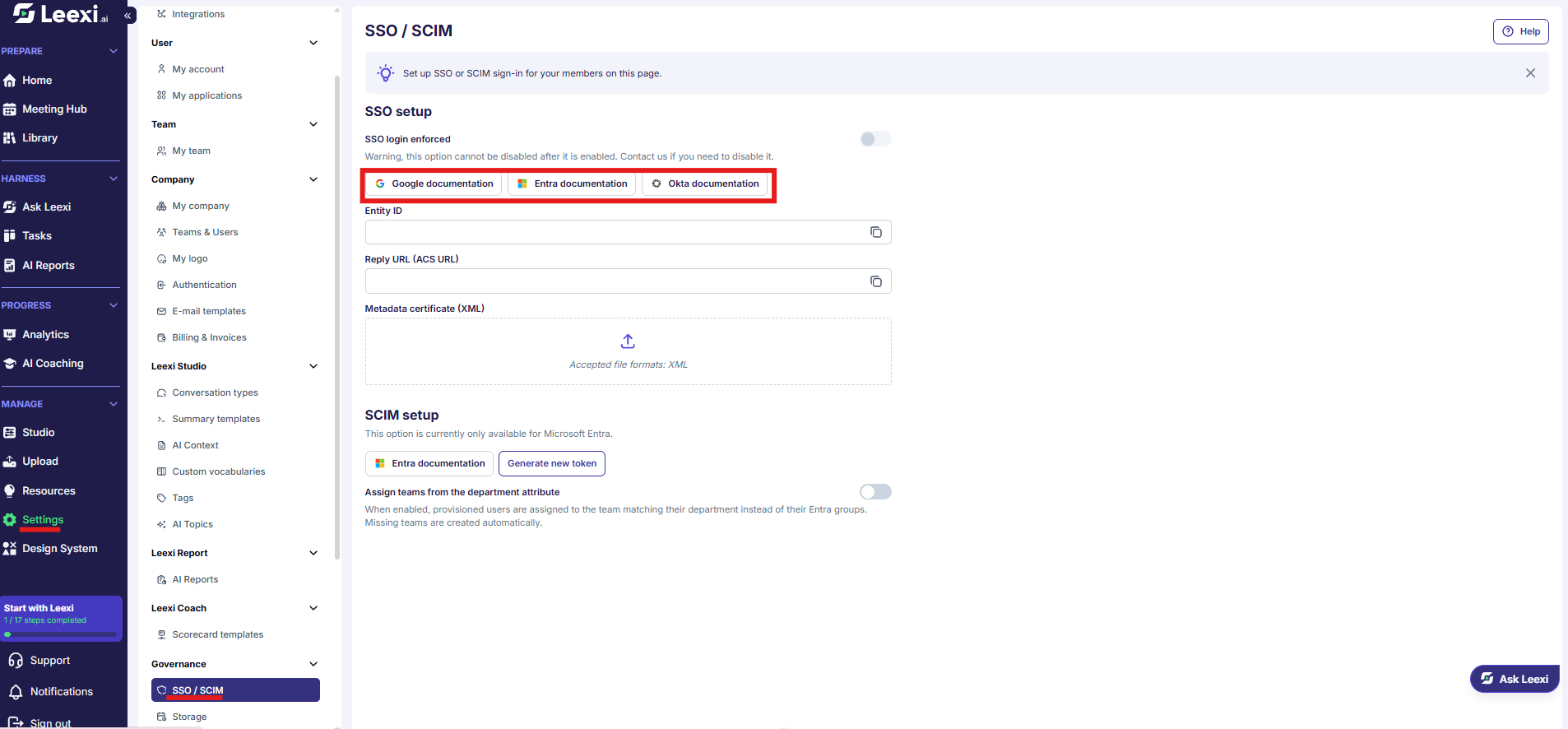Click the Billing & Invoices icon
This screenshot has height=729, width=1568.
pyautogui.click(x=161, y=338)
